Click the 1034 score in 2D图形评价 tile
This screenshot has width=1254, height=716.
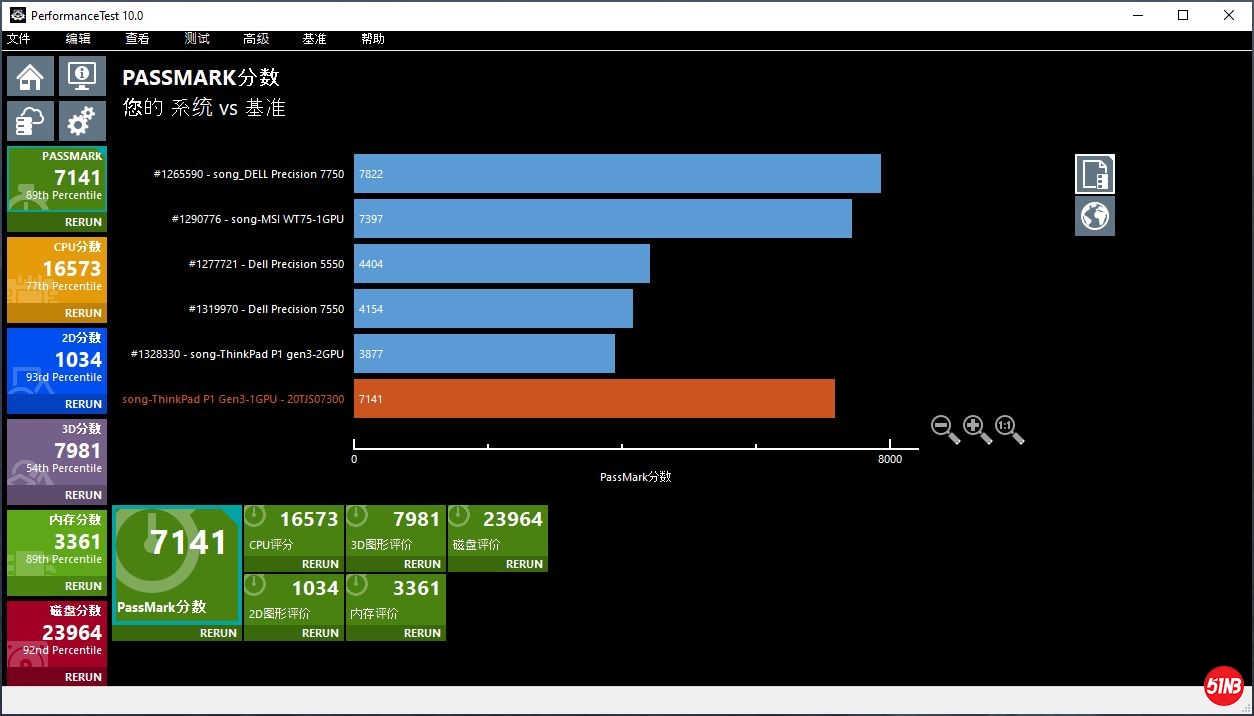(315, 588)
